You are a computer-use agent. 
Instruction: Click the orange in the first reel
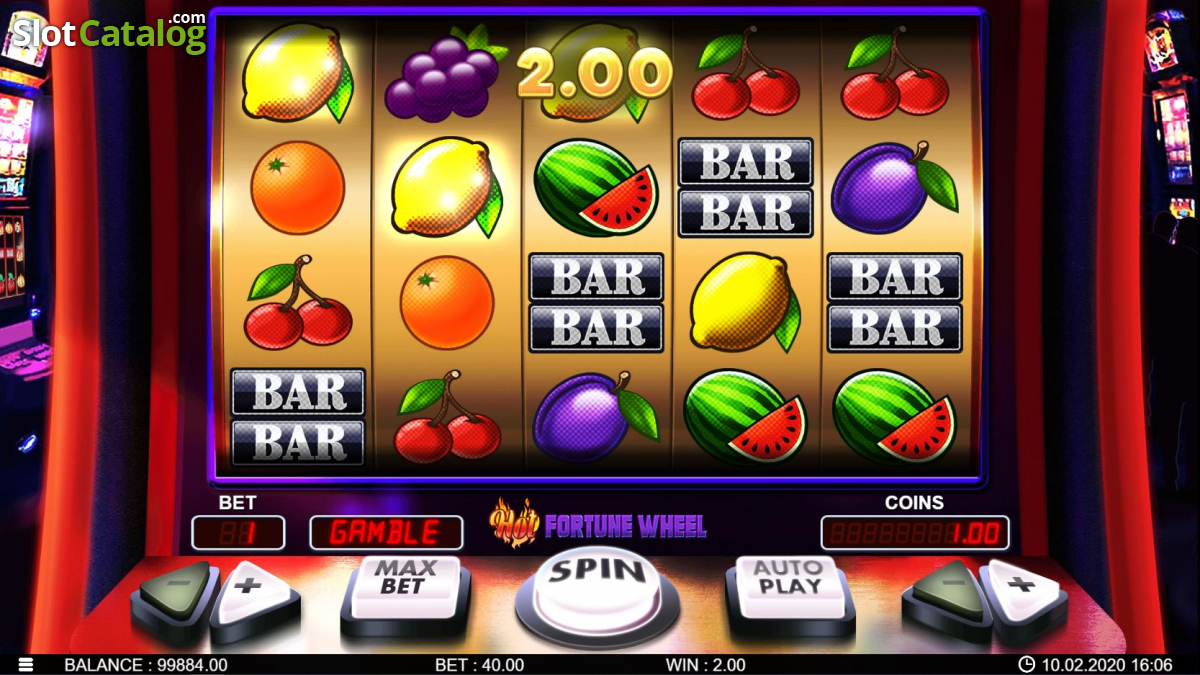pos(297,187)
